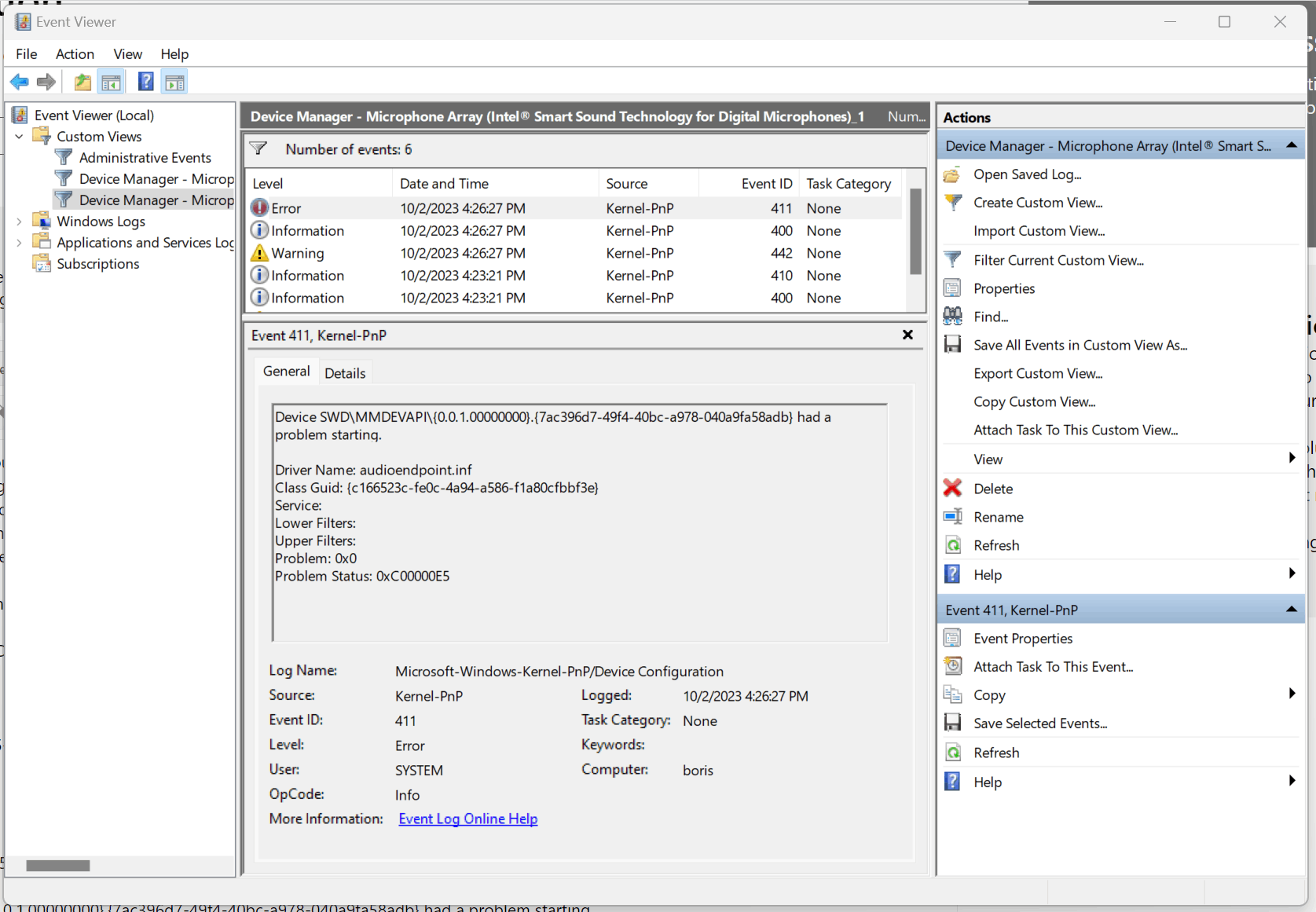Open the Help submenu arrow in first section
Screen dimensions: 1316x912
point(1292,573)
